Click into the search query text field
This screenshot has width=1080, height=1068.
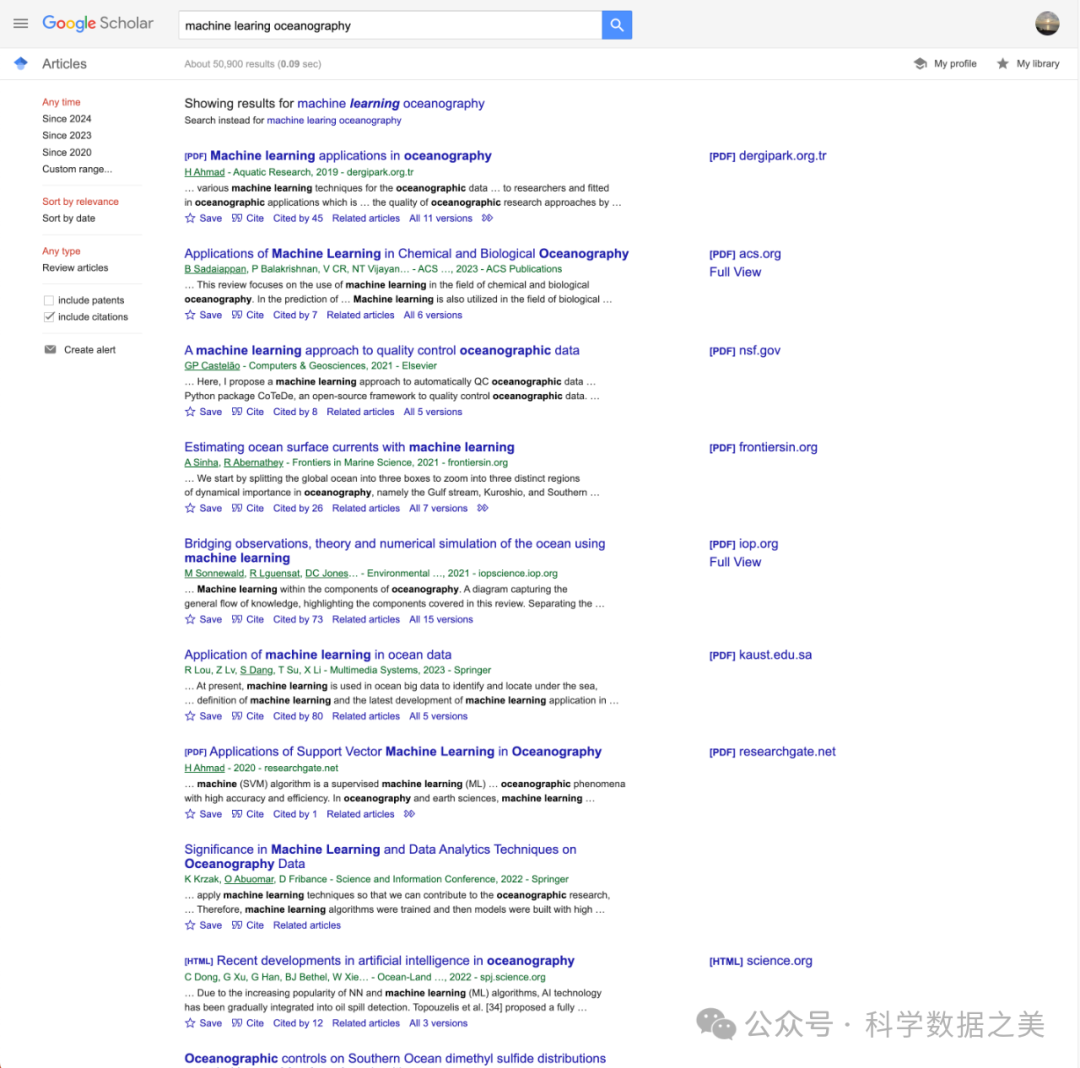click(x=388, y=26)
